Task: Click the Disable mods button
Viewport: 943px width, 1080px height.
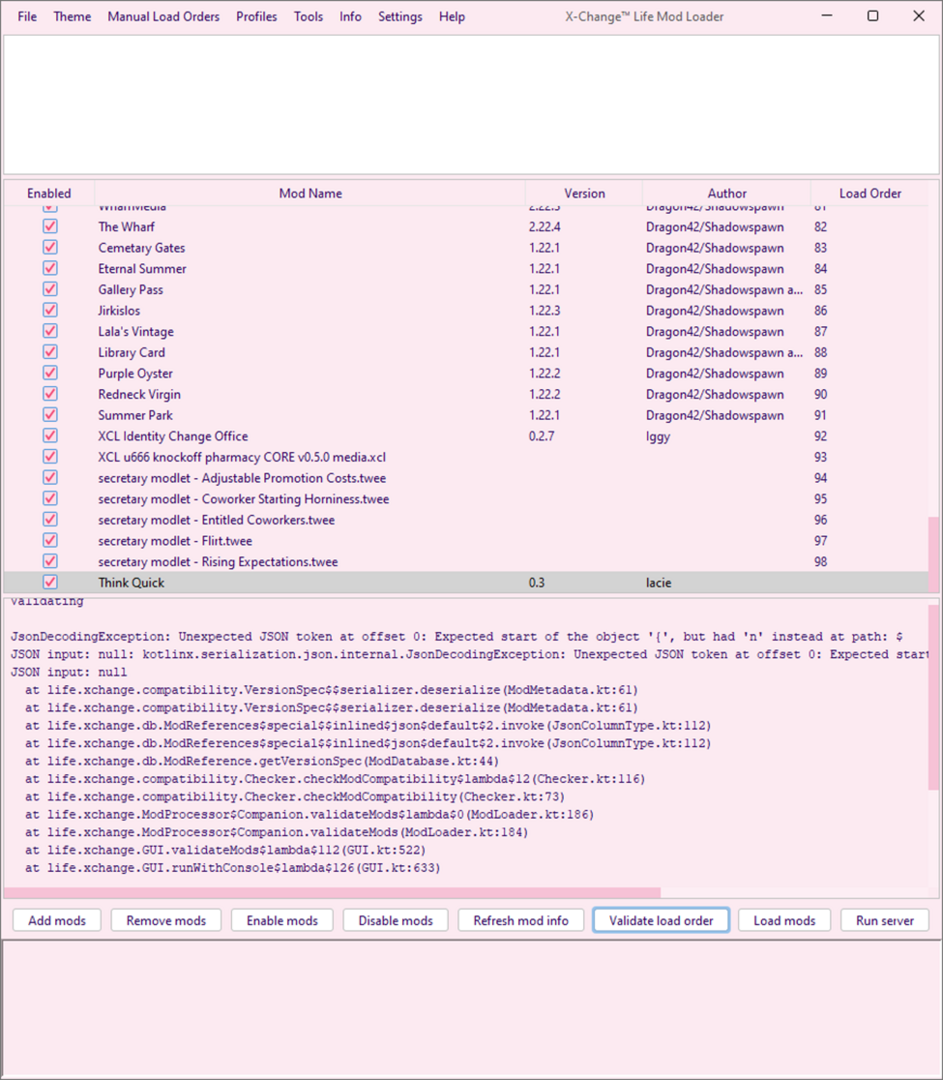Action: pos(395,920)
